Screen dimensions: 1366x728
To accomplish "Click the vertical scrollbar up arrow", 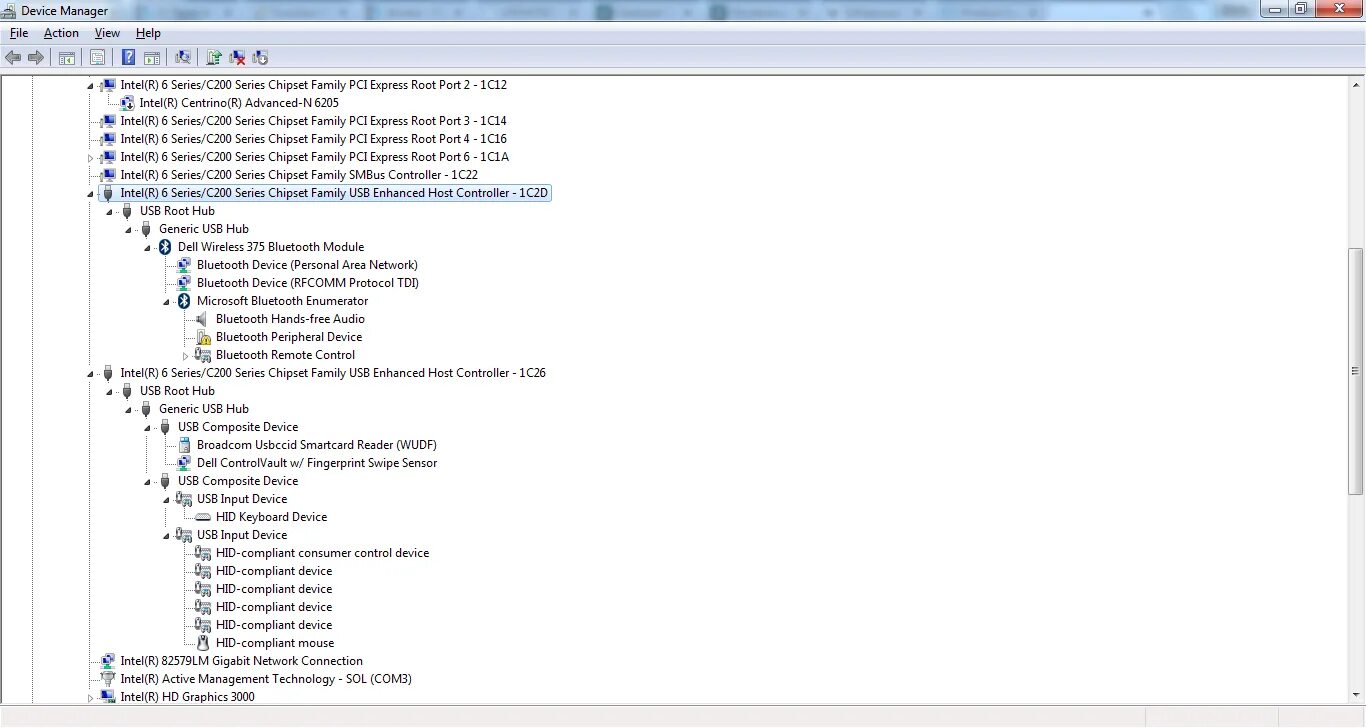I will 1356,83.
